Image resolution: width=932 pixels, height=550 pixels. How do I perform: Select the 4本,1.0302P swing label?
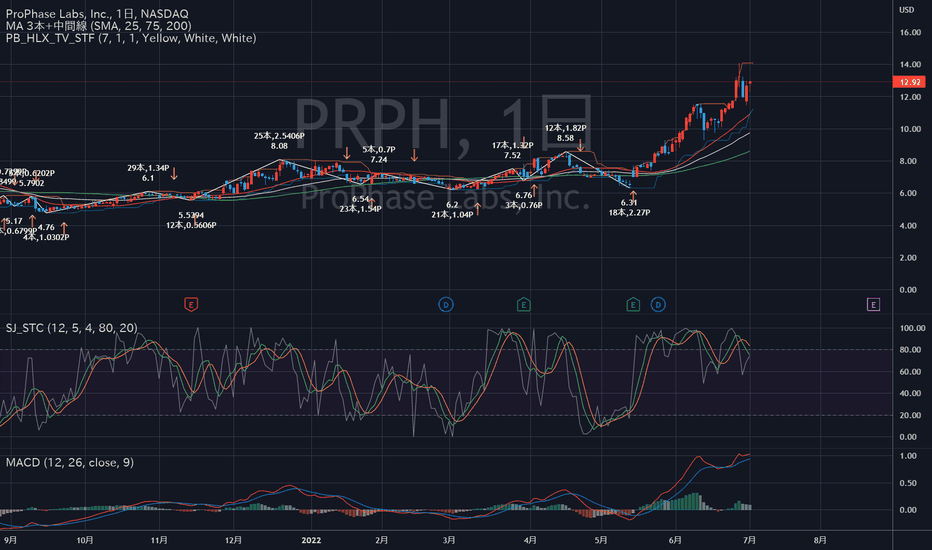pyautogui.click(x=46, y=237)
